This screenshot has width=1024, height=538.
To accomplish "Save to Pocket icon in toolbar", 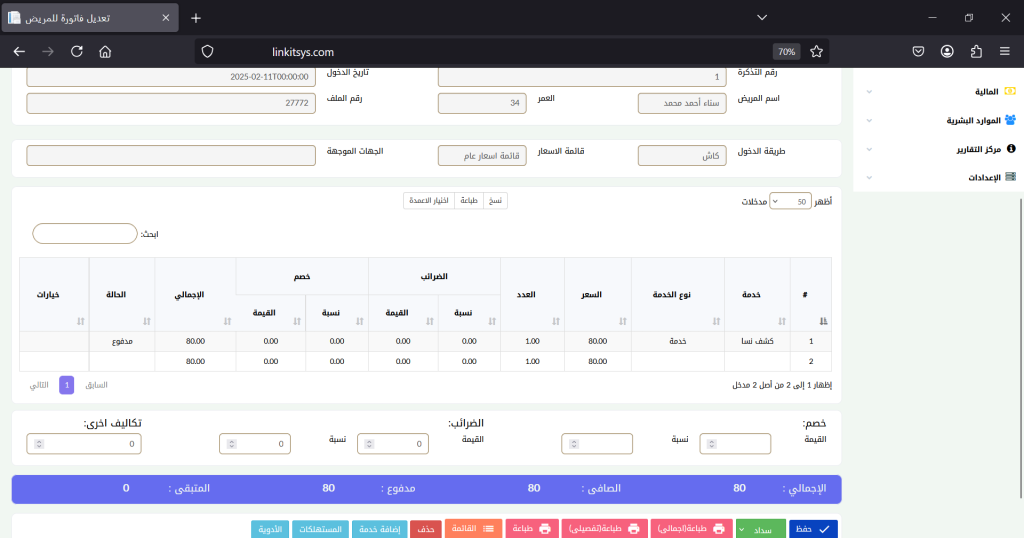I will click(x=918, y=51).
